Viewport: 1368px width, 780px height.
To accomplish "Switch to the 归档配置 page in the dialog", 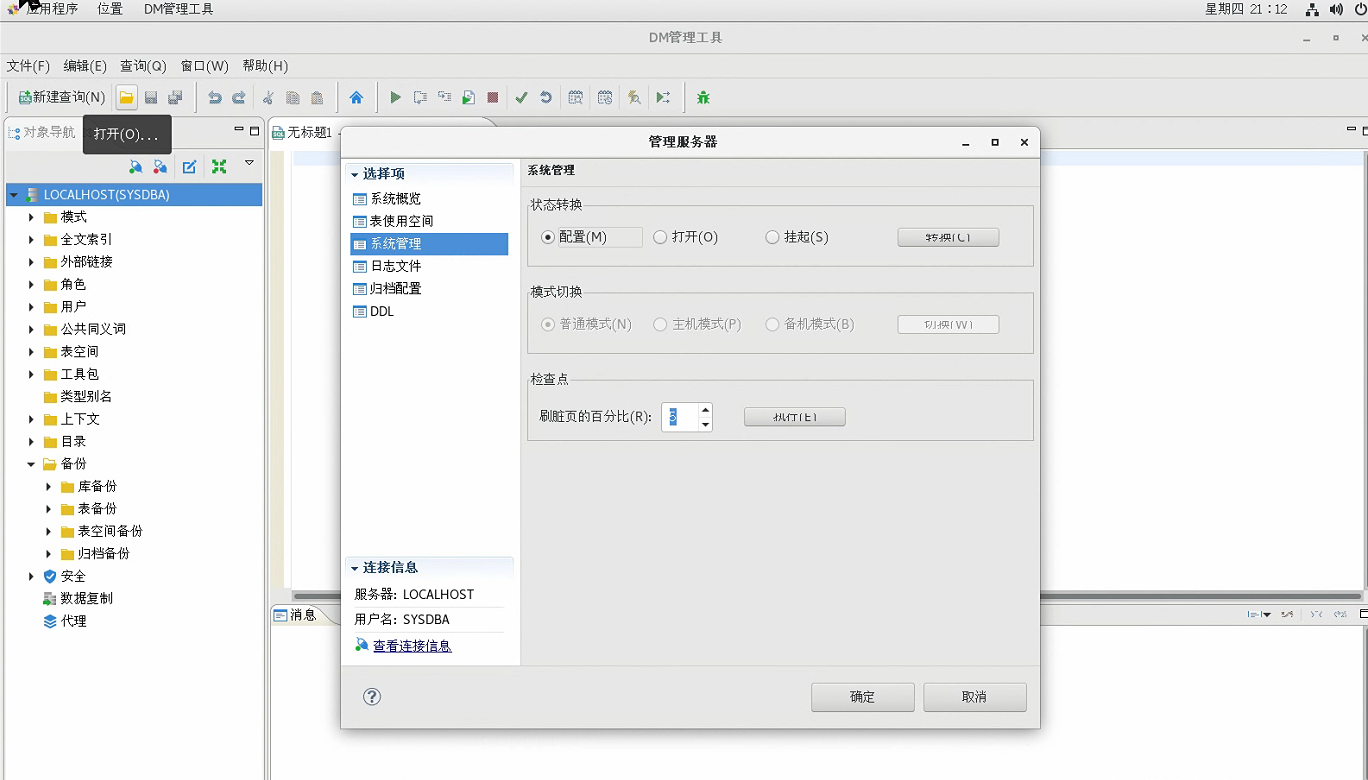I will (394, 288).
